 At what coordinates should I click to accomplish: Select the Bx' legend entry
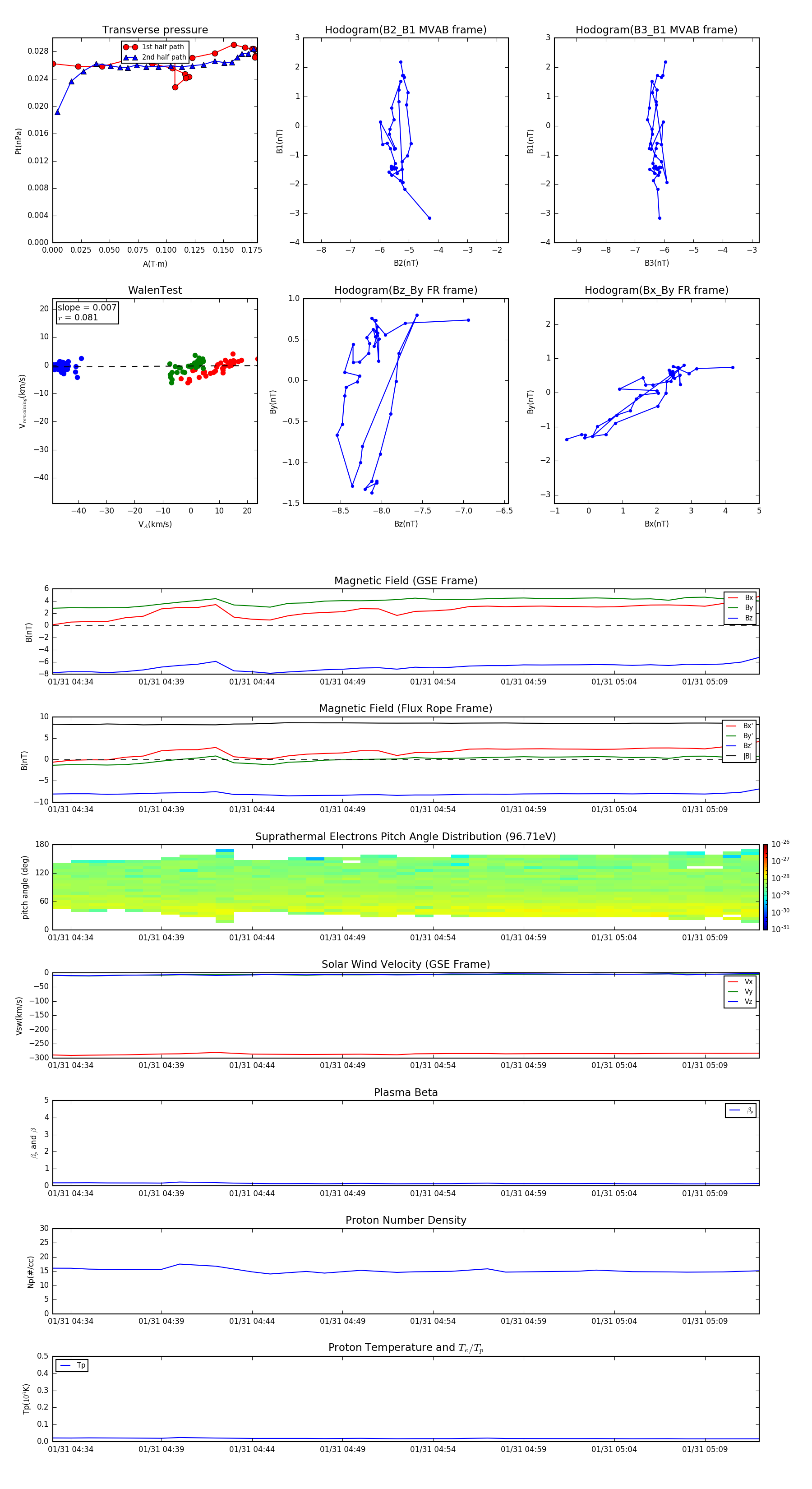[740, 726]
